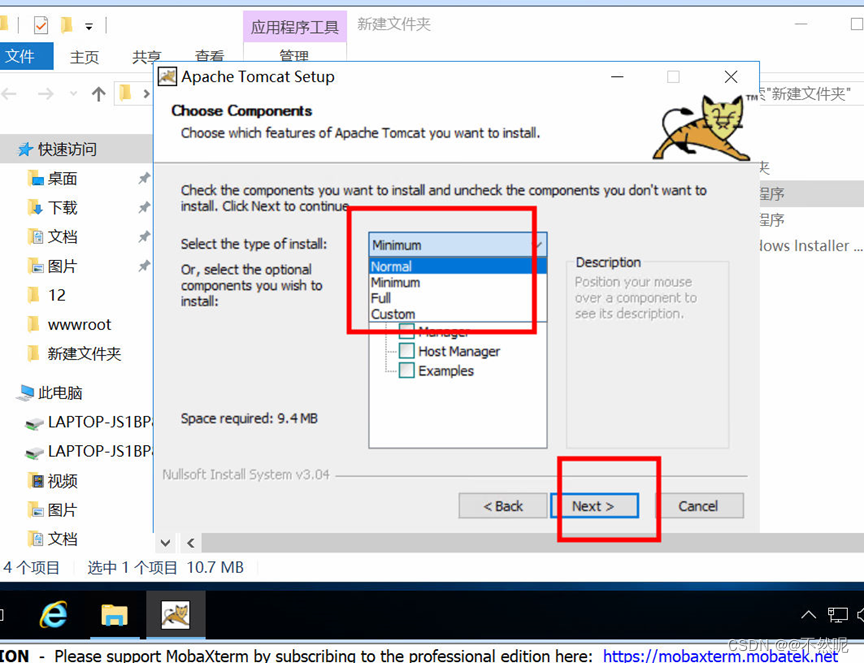Image resolution: width=864 pixels, height=663 pixels.
Task: Open 新建文件夹 in navigation pane
Action: click(84, 353)
